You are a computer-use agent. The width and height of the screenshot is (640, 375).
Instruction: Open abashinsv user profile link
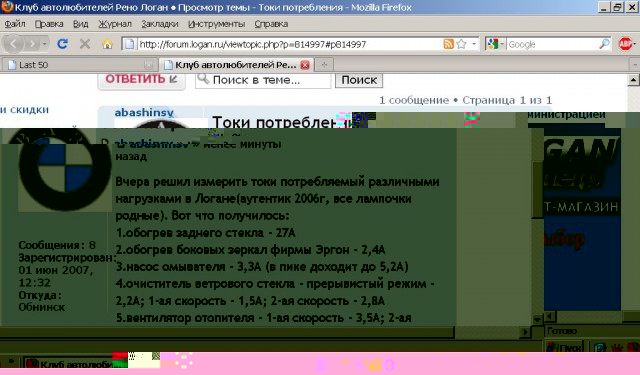[144, 112]
